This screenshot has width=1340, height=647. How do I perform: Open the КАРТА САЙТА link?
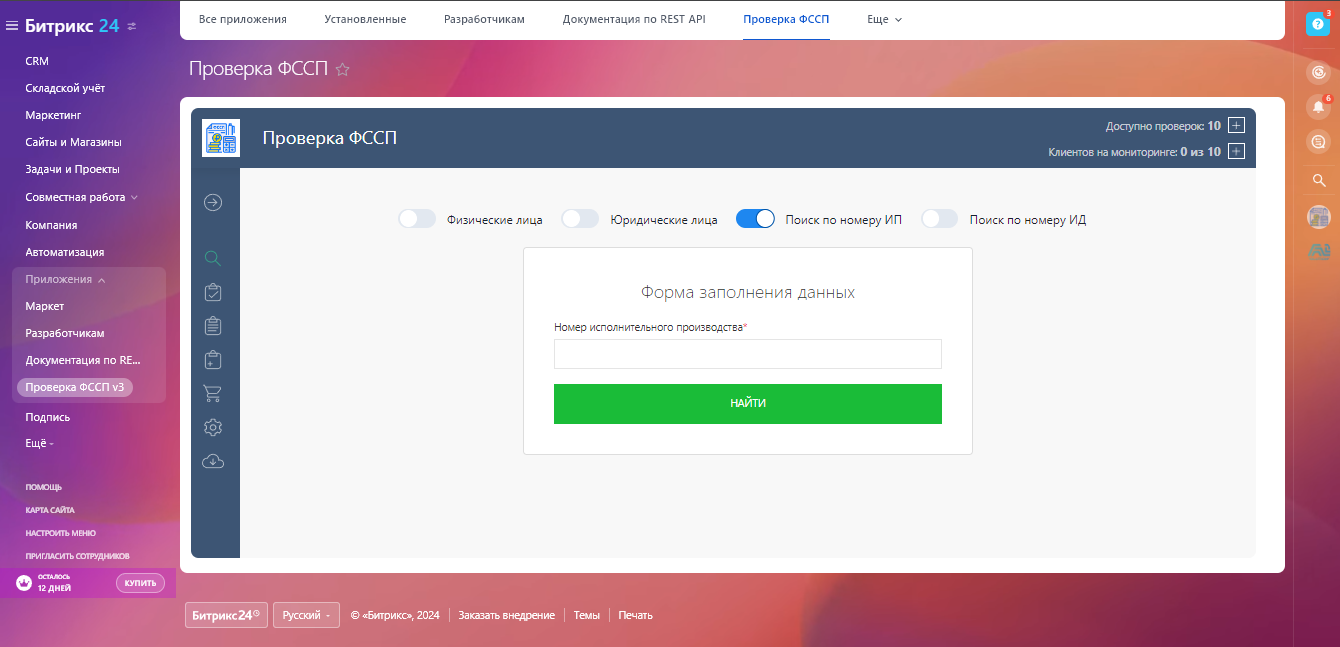click(50, 510)
